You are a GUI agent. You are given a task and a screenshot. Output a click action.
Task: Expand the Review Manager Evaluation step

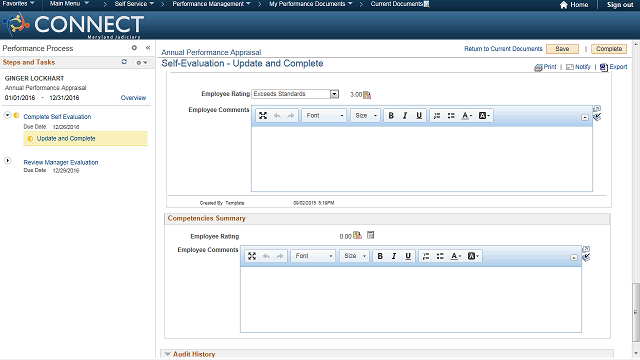[7, 161]
